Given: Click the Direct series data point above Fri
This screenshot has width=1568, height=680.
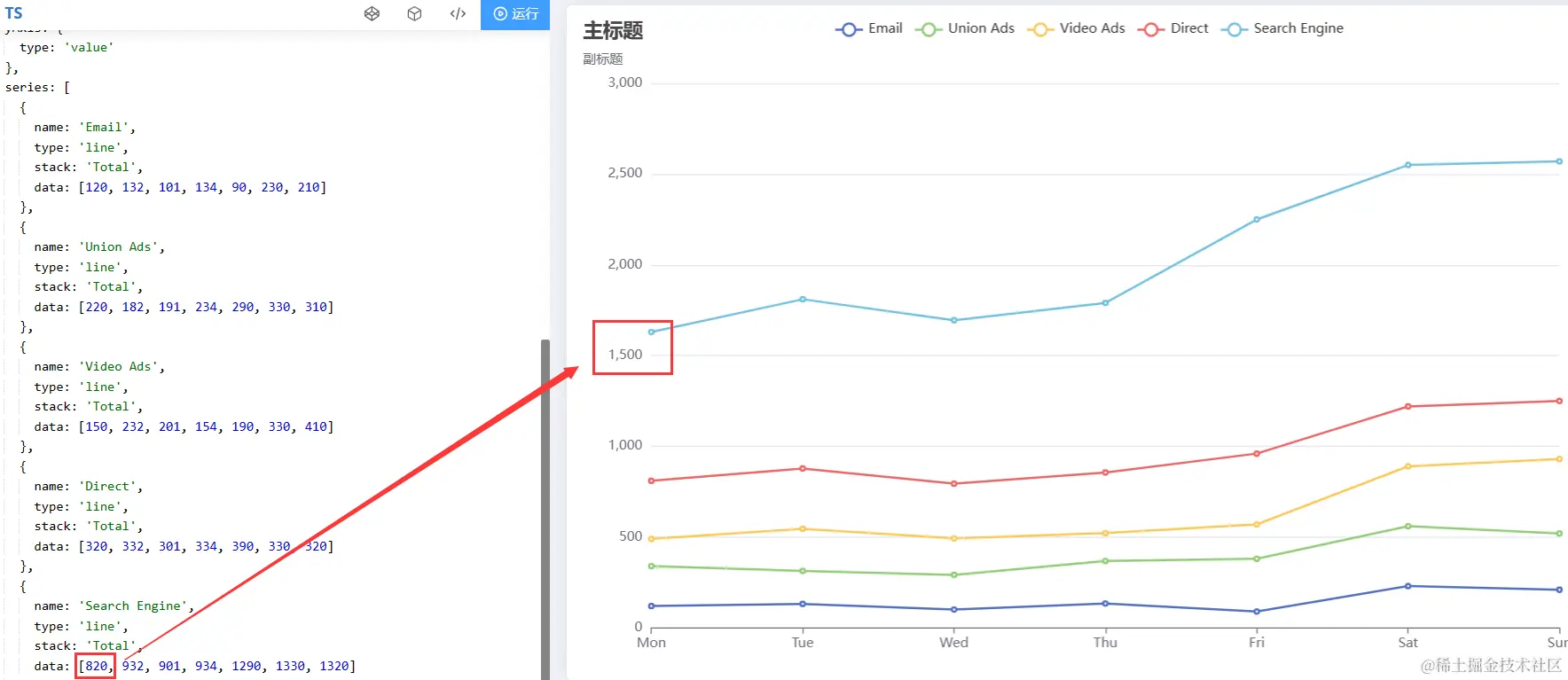Looking at the screenshot, I should pyautogui.click(x=1257, y=454).
